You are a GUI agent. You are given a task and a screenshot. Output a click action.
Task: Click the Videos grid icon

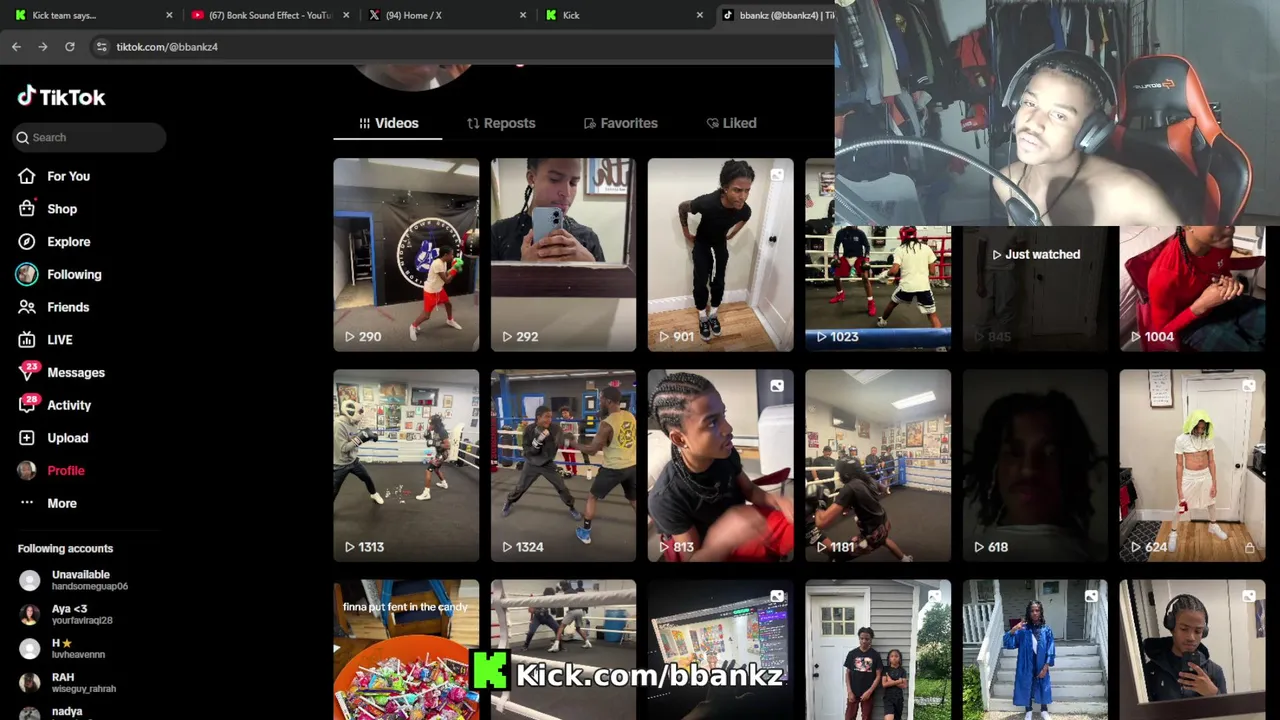coord(364,123)
